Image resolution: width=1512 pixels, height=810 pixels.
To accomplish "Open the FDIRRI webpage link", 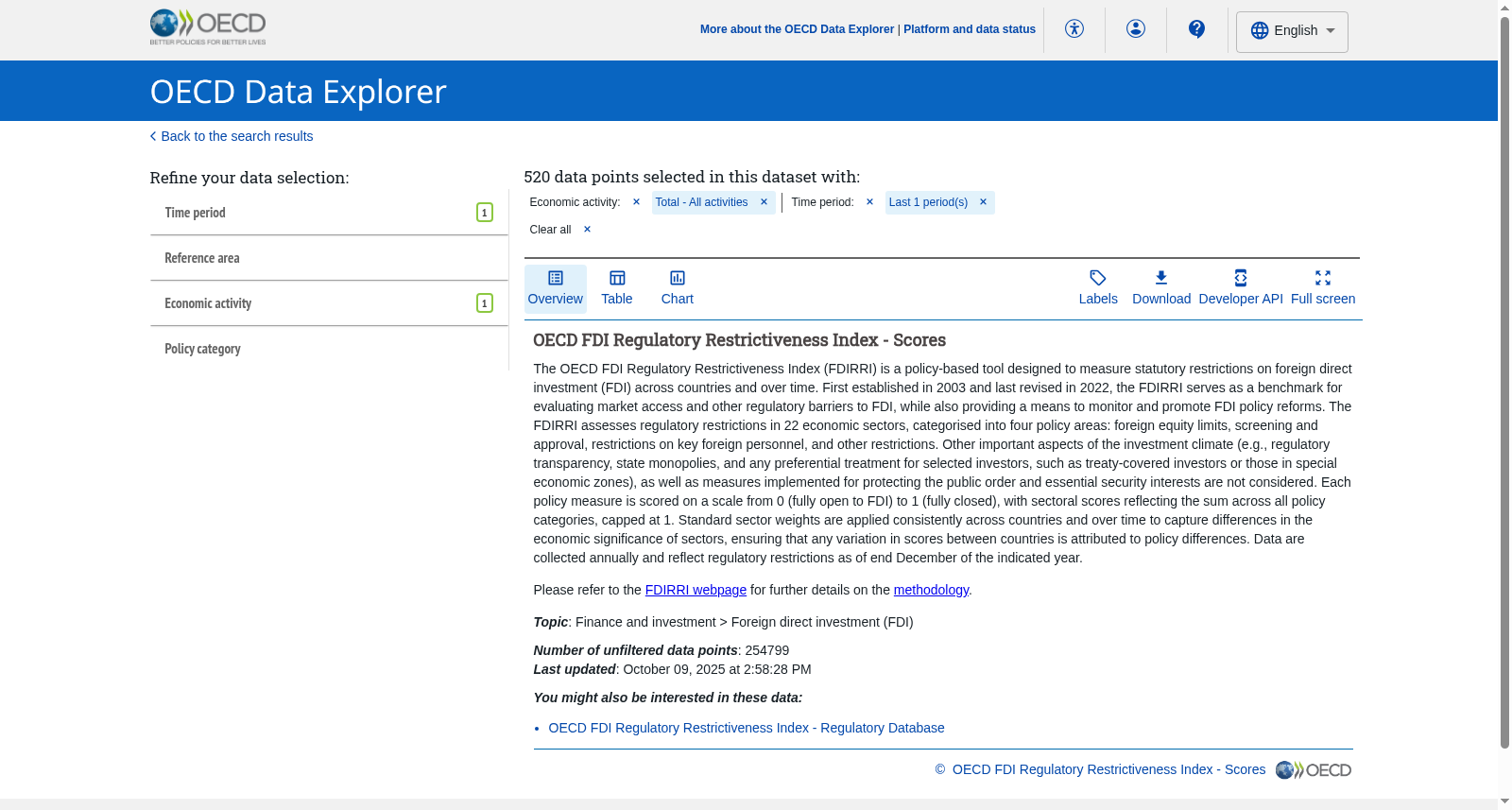I will (x=696, y=590).
